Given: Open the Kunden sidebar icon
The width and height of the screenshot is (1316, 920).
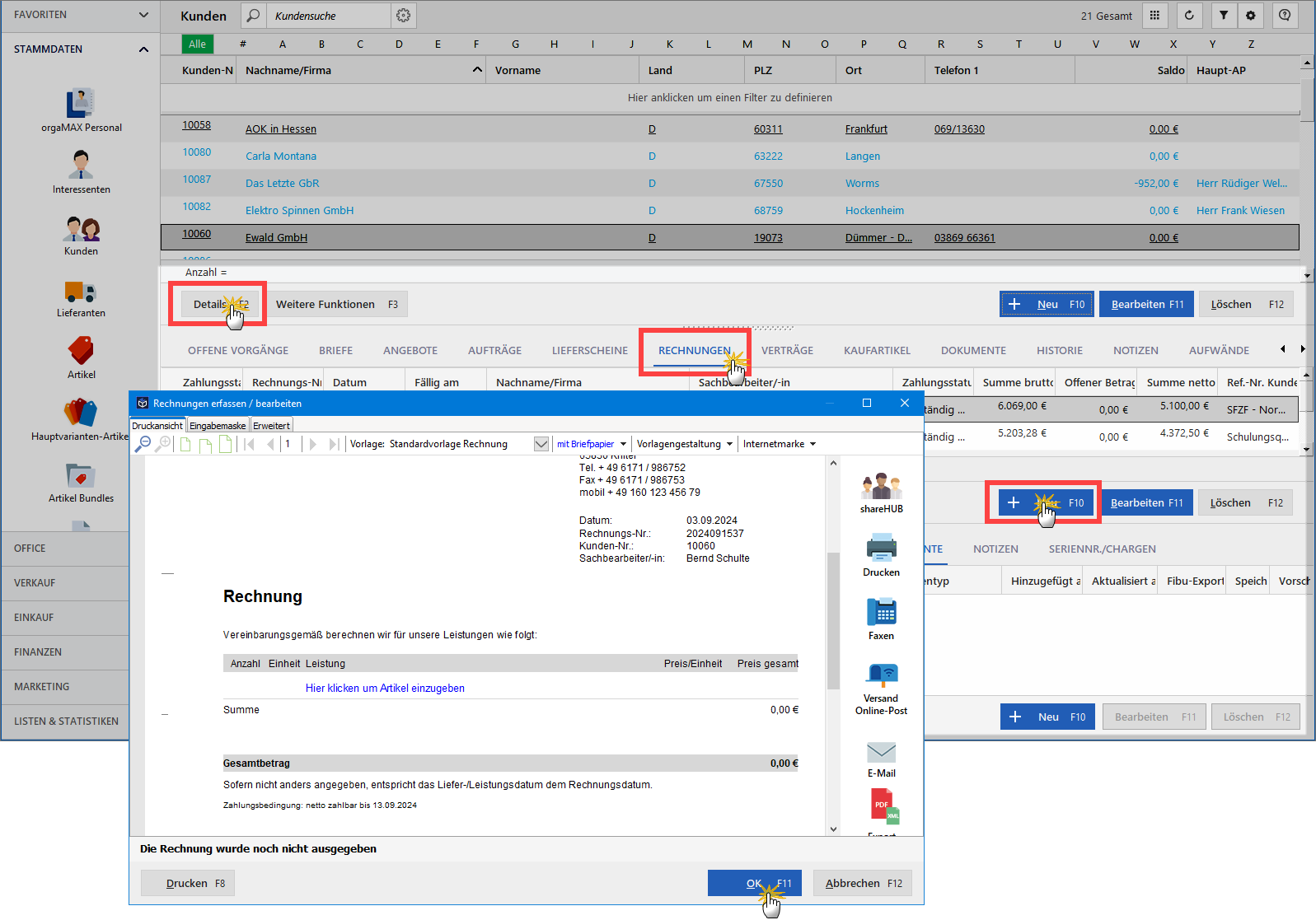Looking at the screenshot, I should pos(81,235).
